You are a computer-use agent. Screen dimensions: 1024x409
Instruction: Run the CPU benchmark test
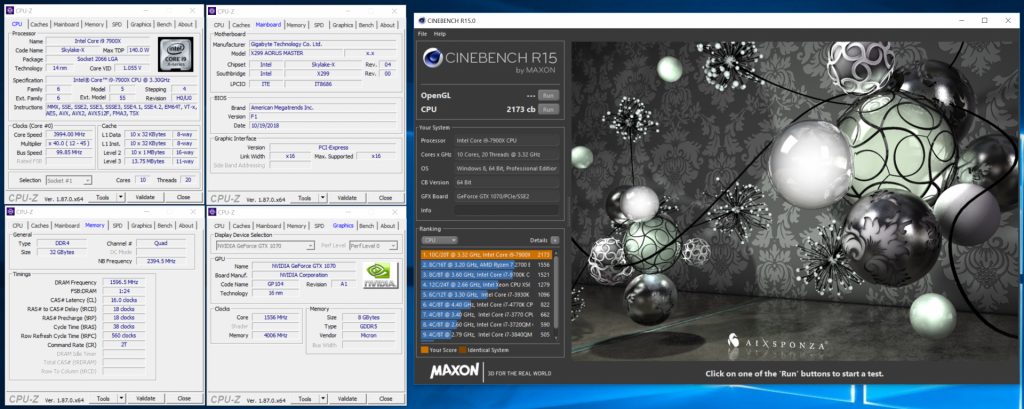[x=548, y=109]
